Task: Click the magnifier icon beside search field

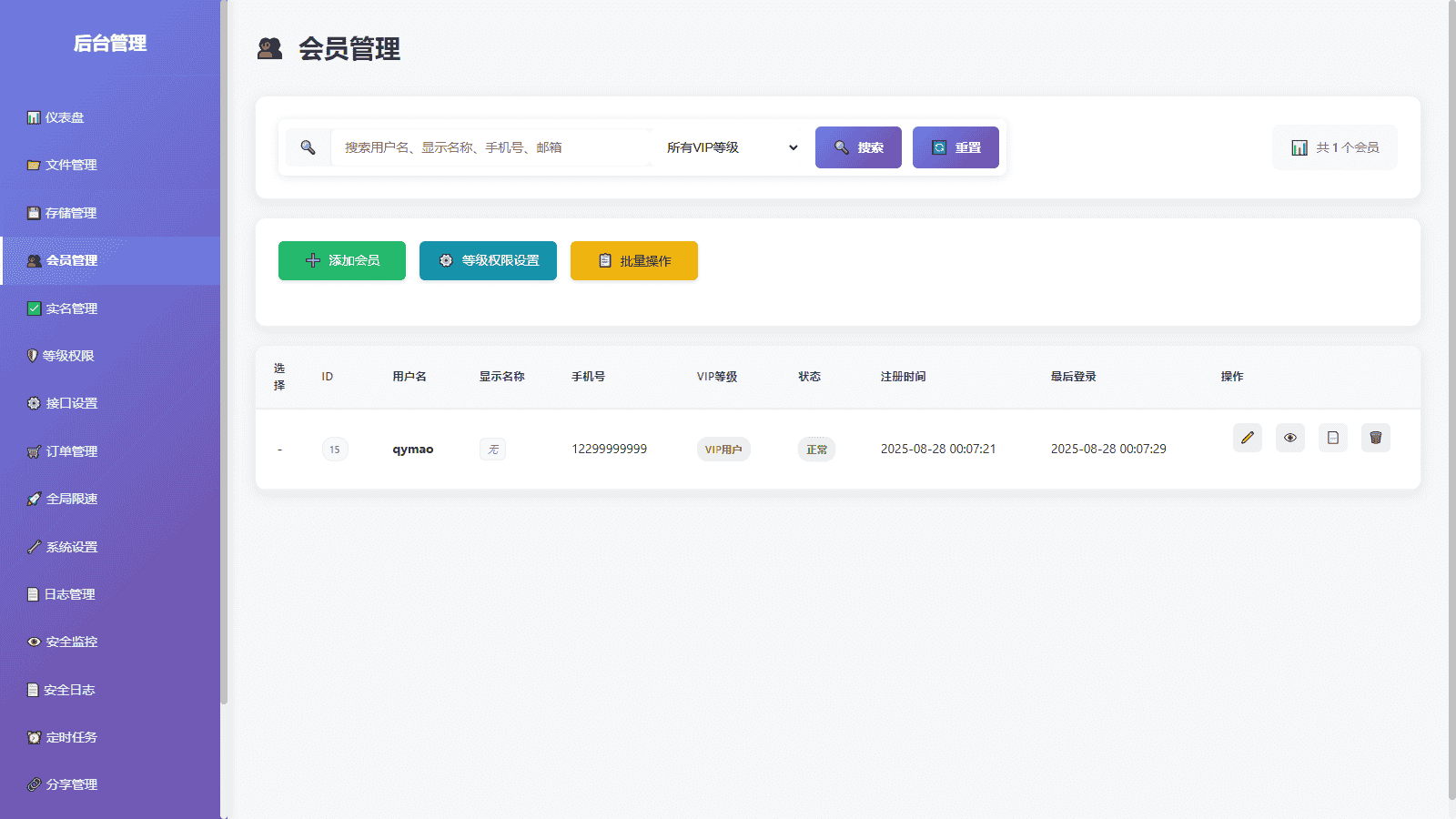Action: (x=308, y=147)
